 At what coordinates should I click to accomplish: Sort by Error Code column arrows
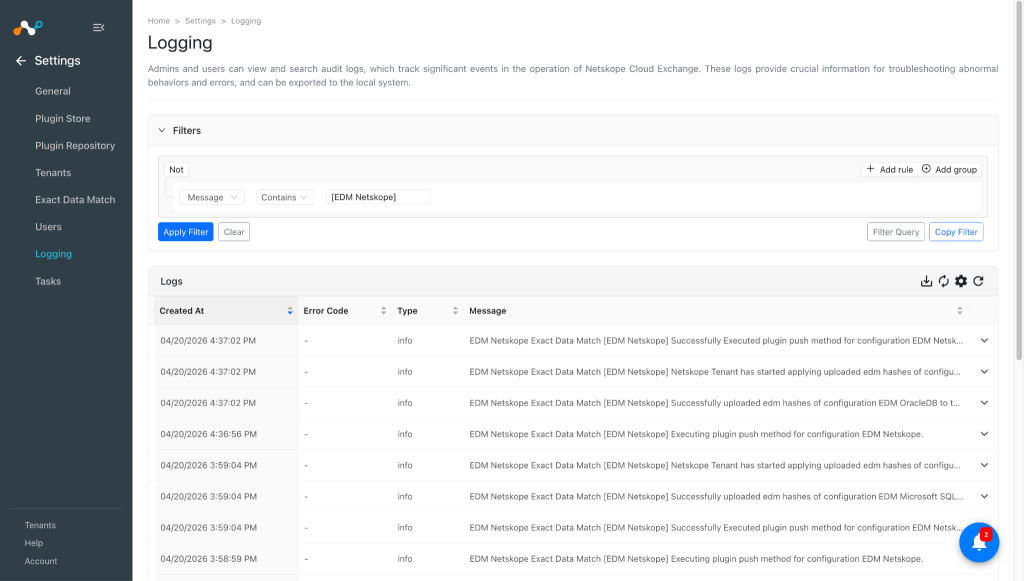pos(383,311)
